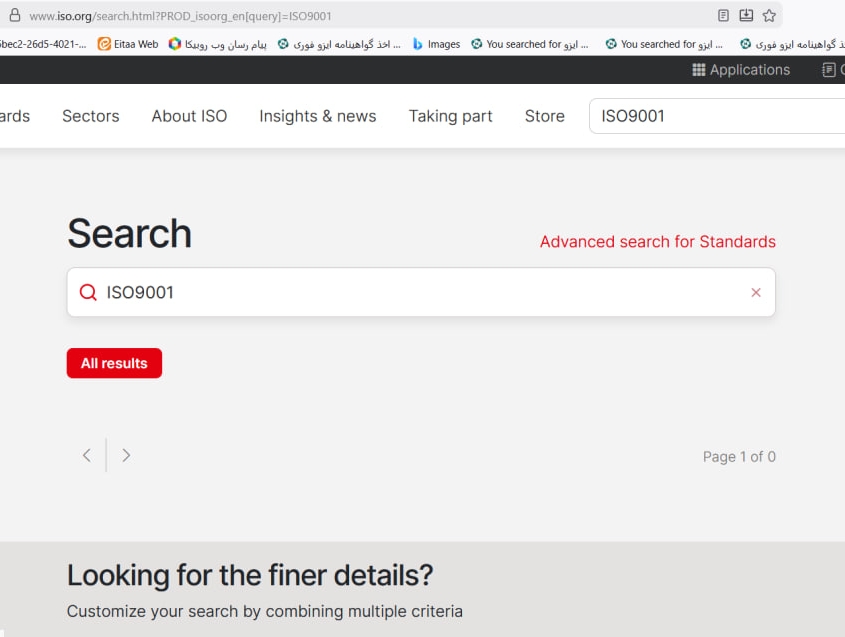845x637 pixels.
Task: Open the About ISO menu
Action: (189, 116)
